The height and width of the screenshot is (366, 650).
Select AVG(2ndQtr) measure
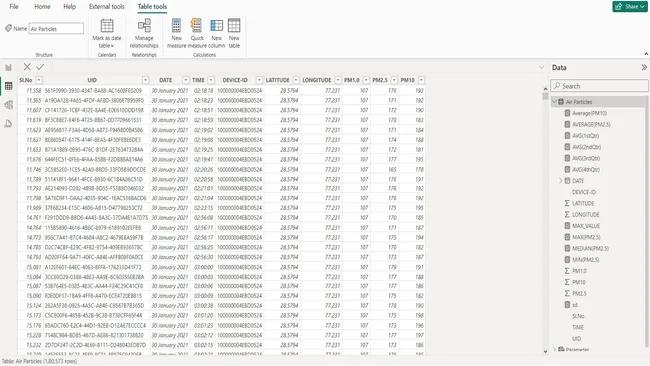586,147
